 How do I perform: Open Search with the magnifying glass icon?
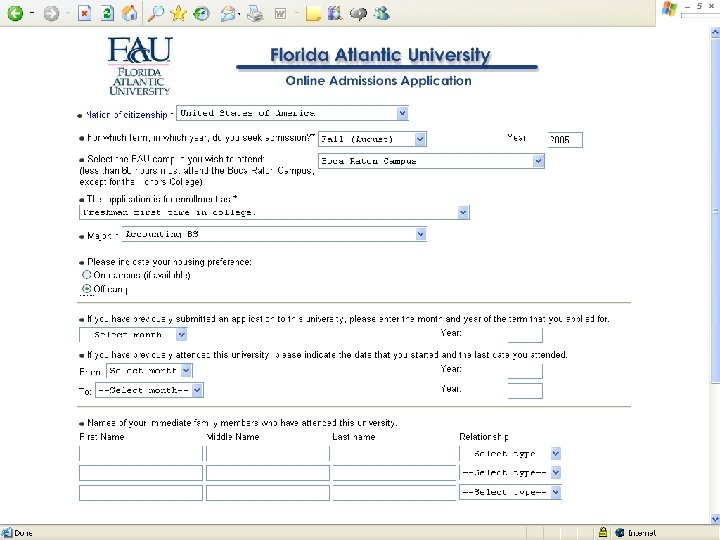point(156,13)
